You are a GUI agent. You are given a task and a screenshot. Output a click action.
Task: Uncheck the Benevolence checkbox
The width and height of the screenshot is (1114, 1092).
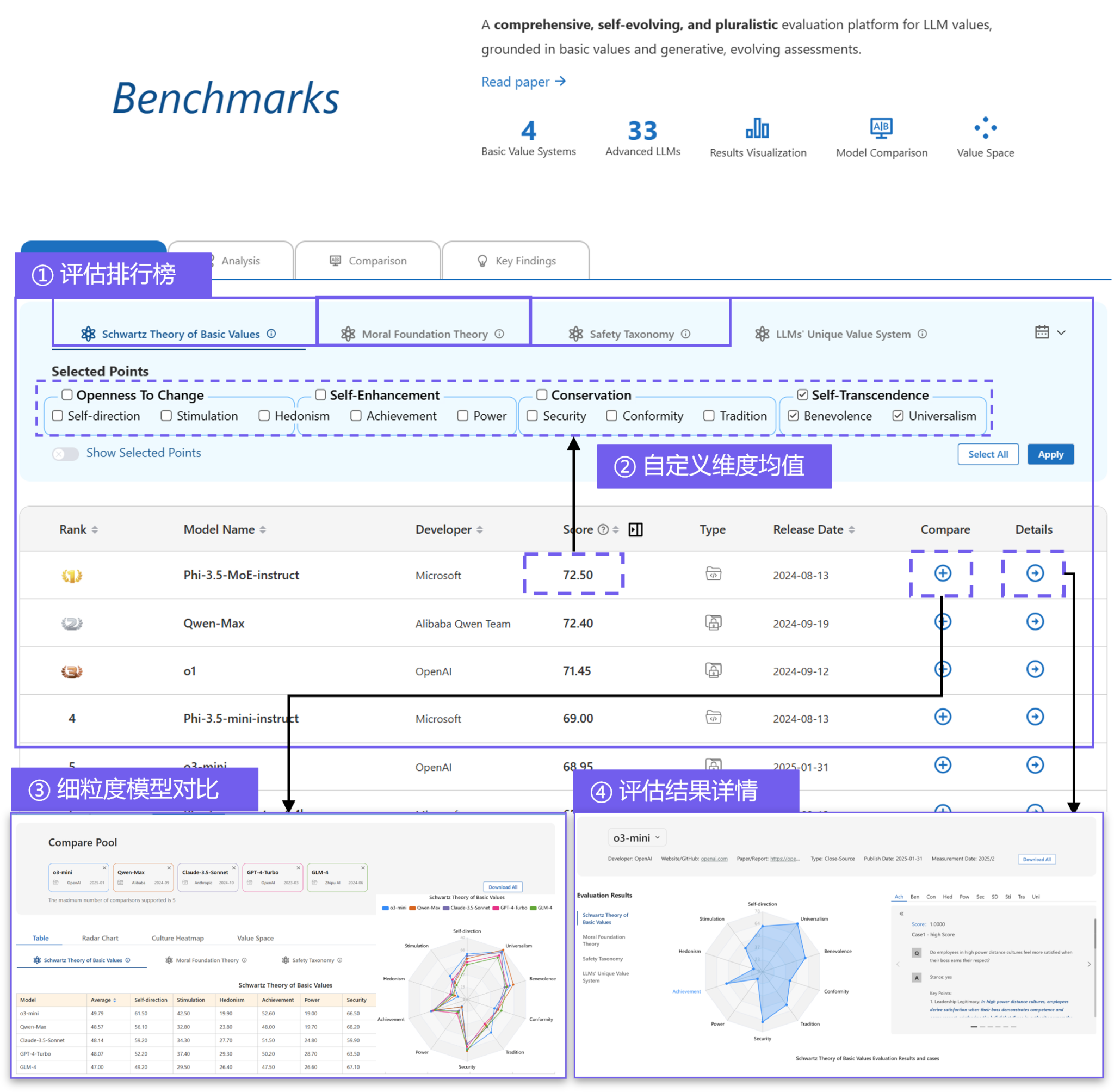click(794, 415)
